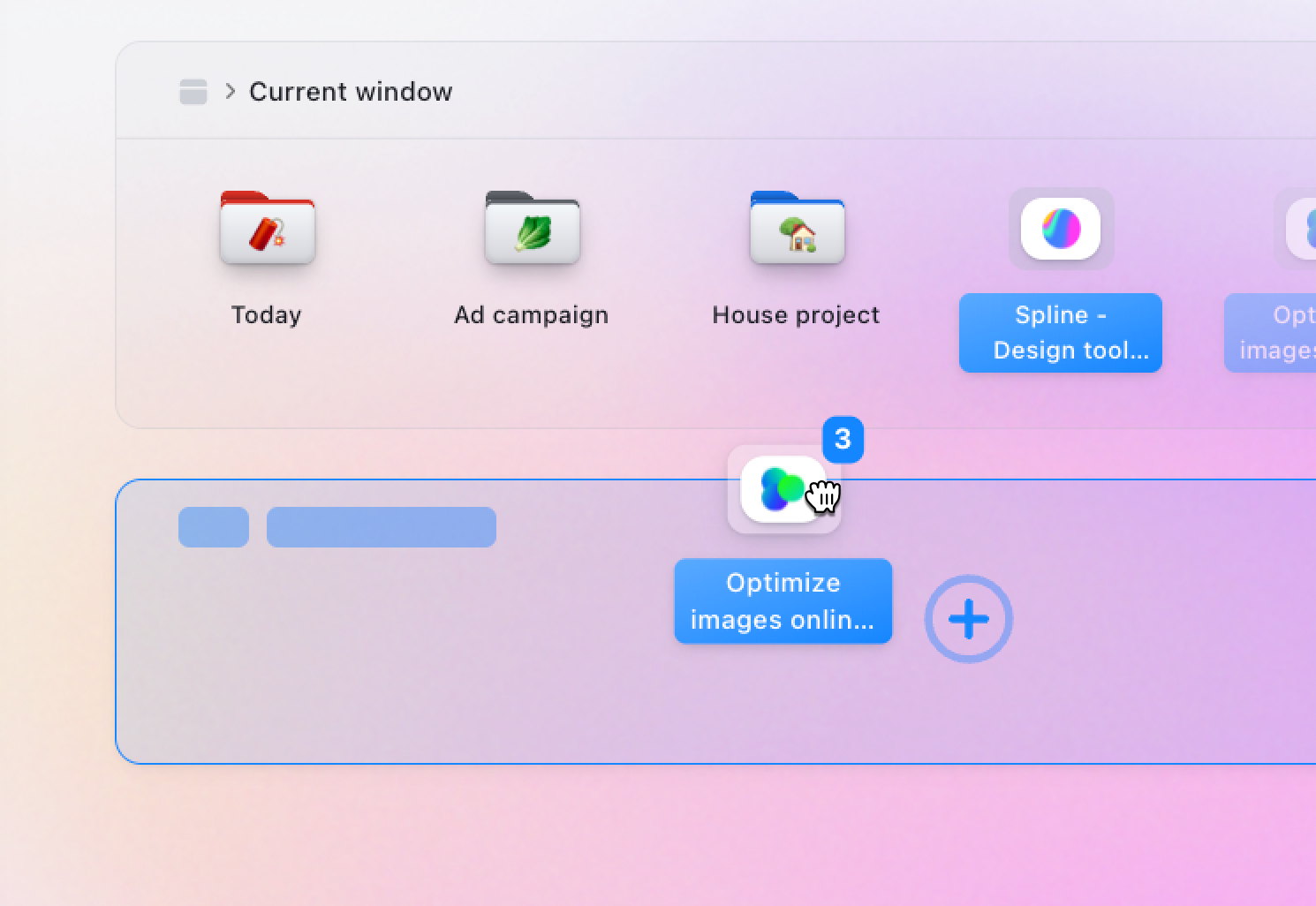Open the Today folder icon

pyautogui.click(x=267, y=228)
